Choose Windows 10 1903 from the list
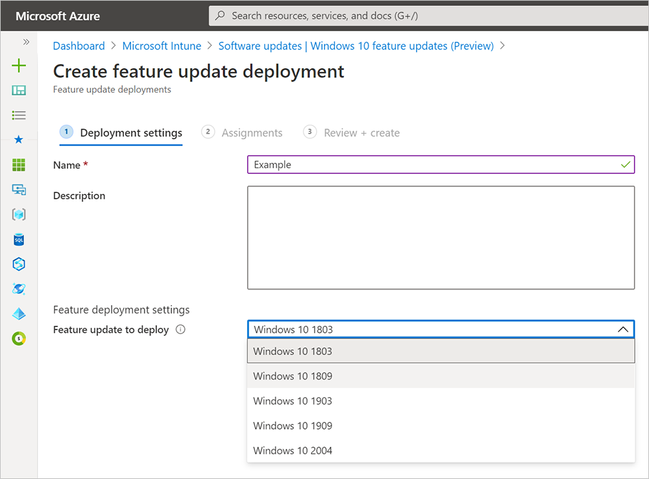 point(441,401)
